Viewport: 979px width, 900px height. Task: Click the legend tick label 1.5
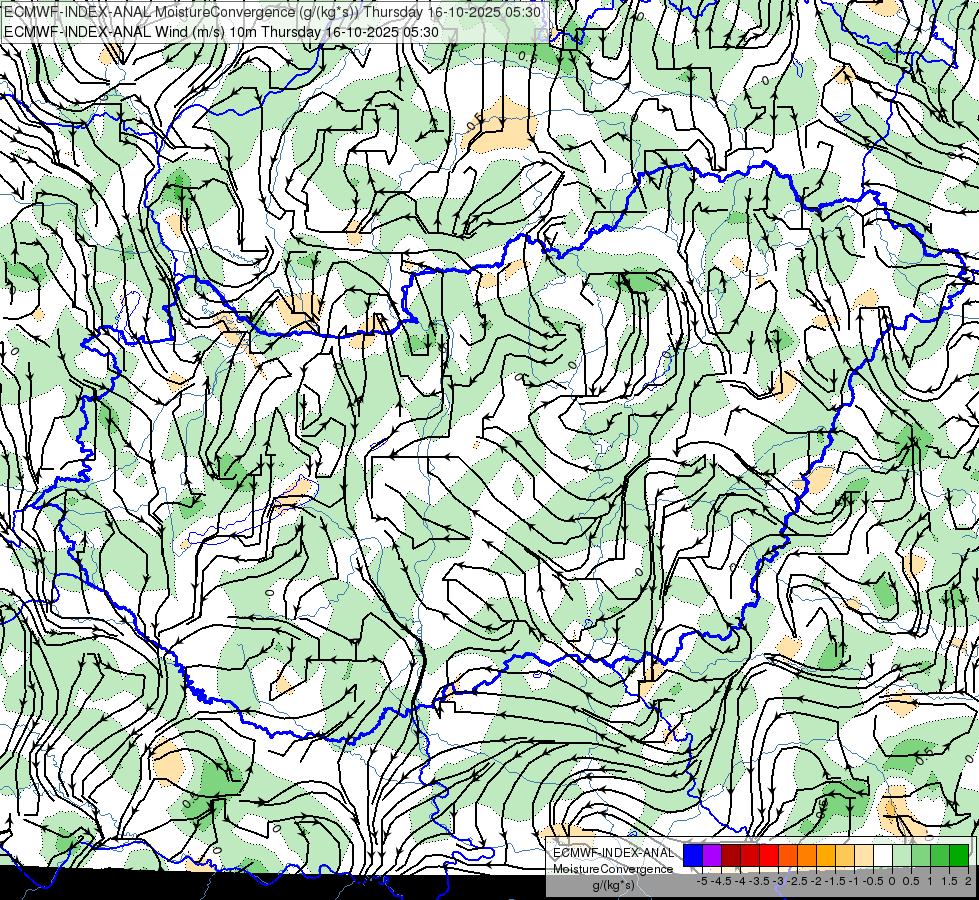point(950,881)
